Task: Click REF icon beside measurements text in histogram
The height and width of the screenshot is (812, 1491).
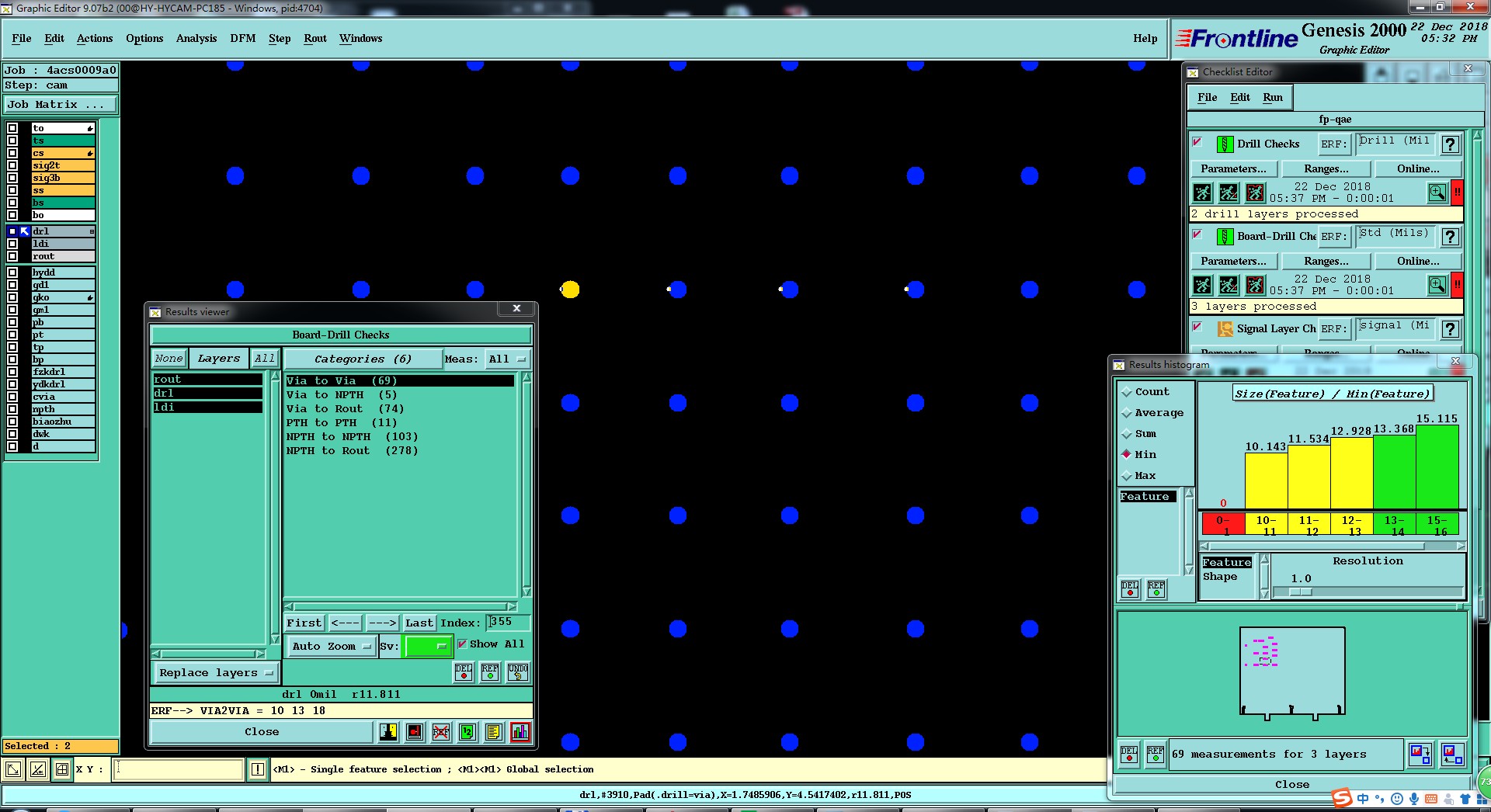Action: (1156, 755)
